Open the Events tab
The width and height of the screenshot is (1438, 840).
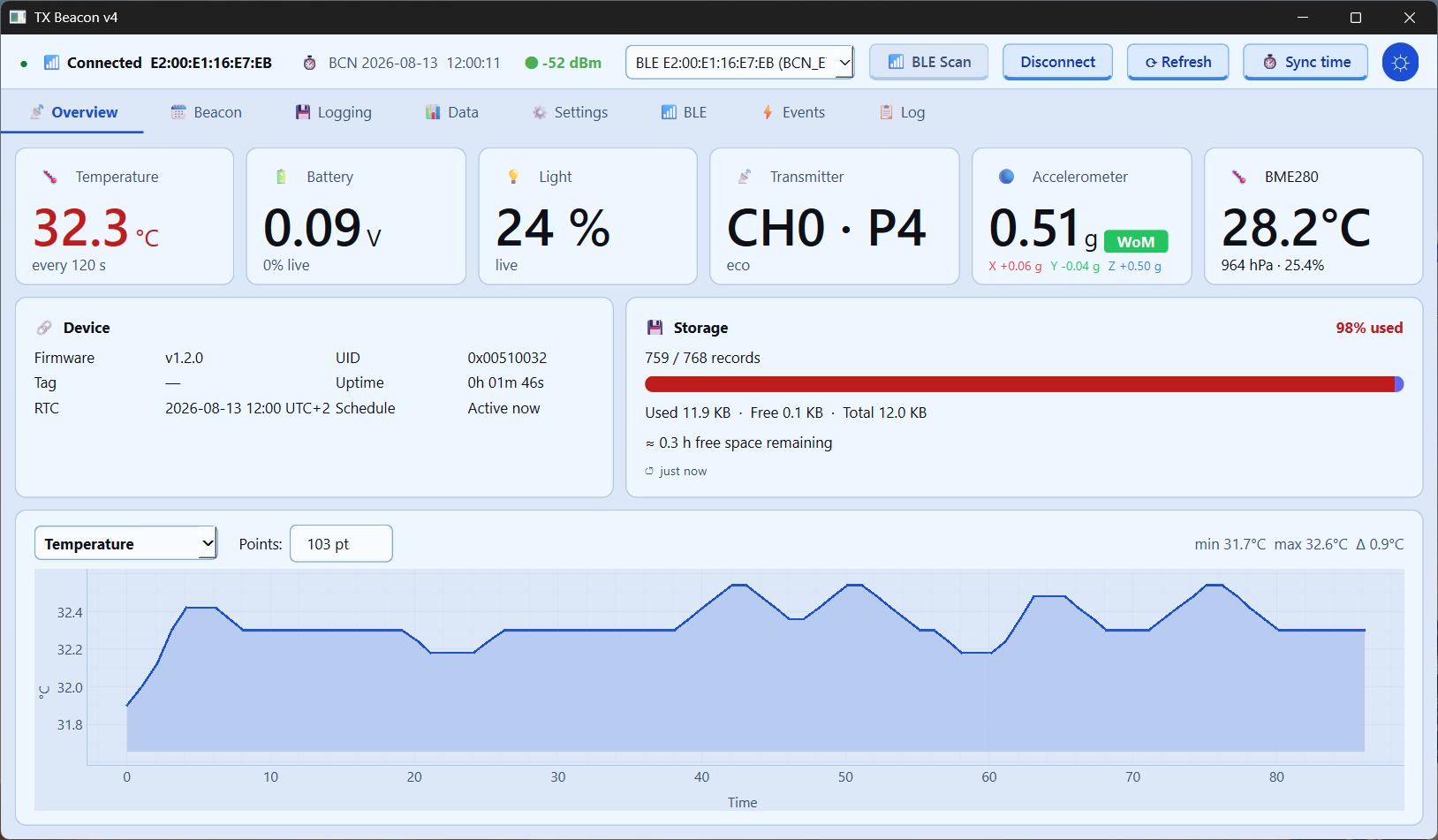[x=792, y=112]
